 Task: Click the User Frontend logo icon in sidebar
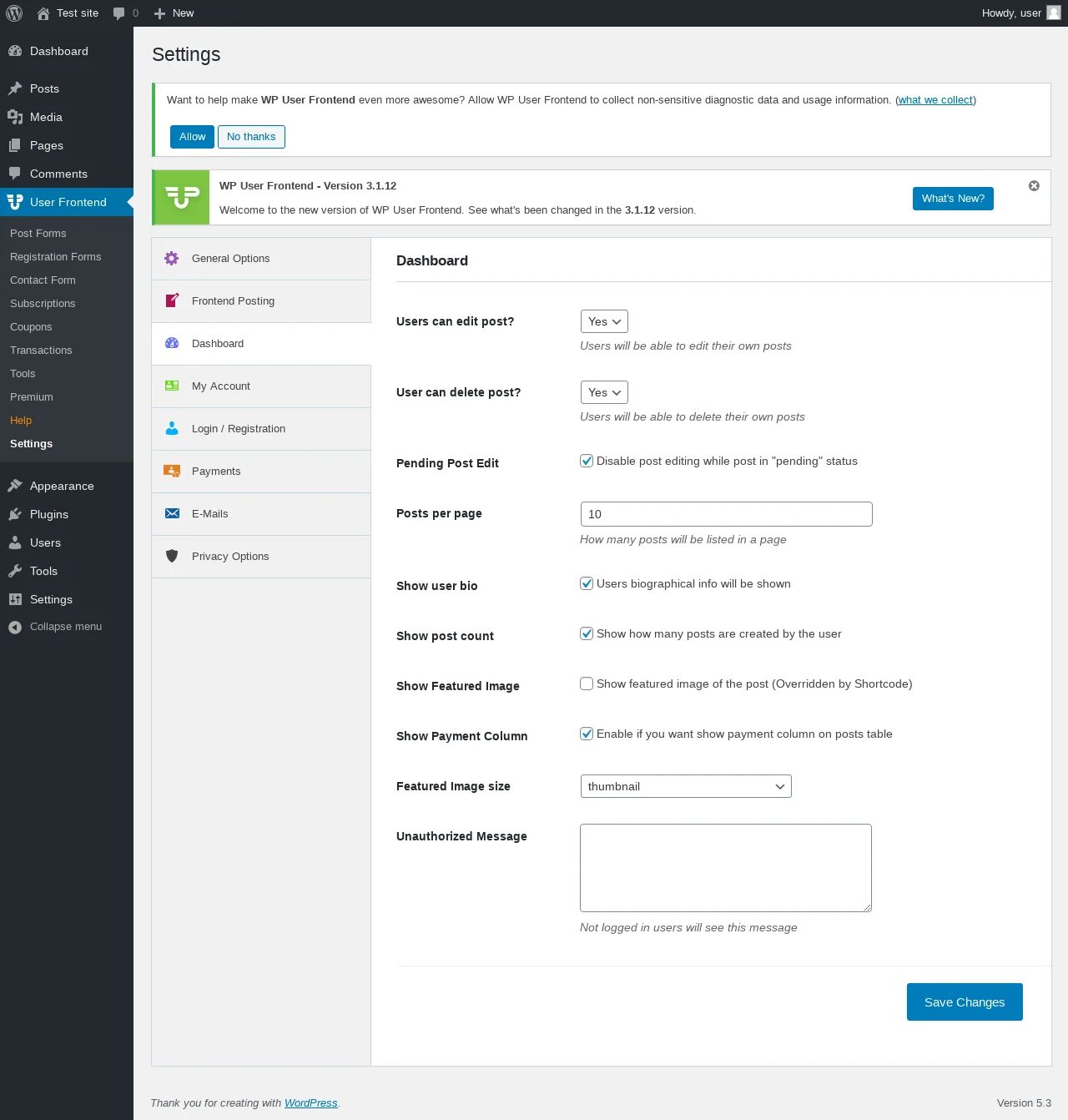tap(15, 202)
